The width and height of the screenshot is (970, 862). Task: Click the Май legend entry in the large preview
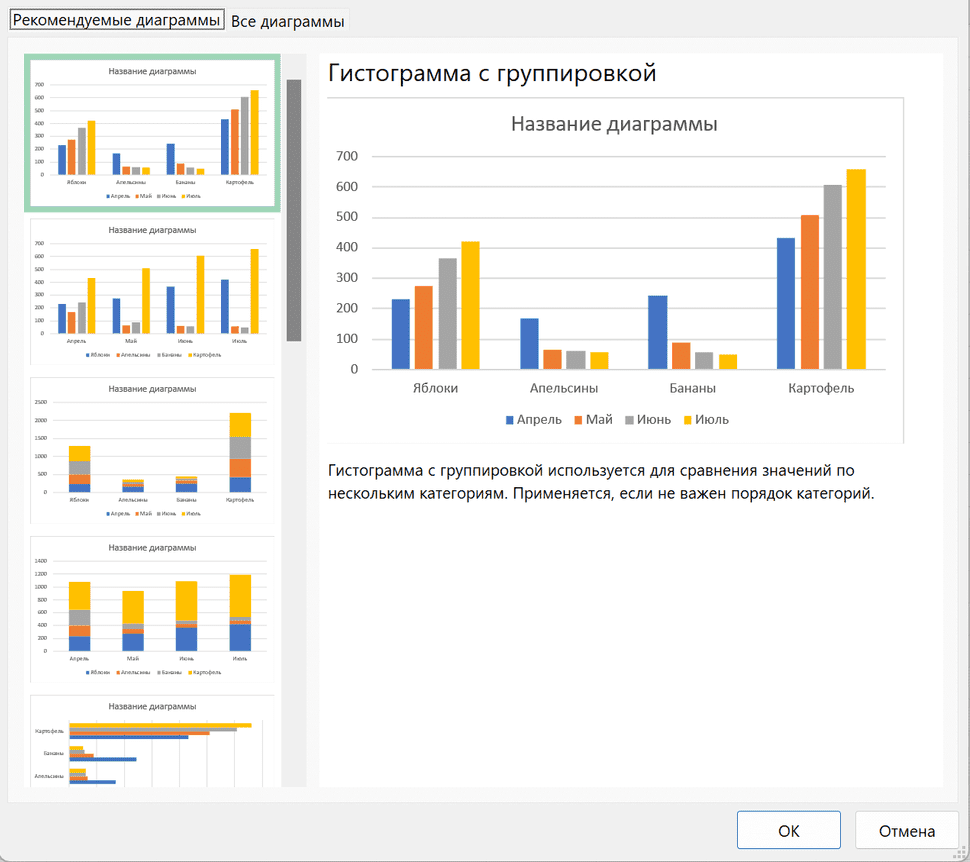pos(593,420)
